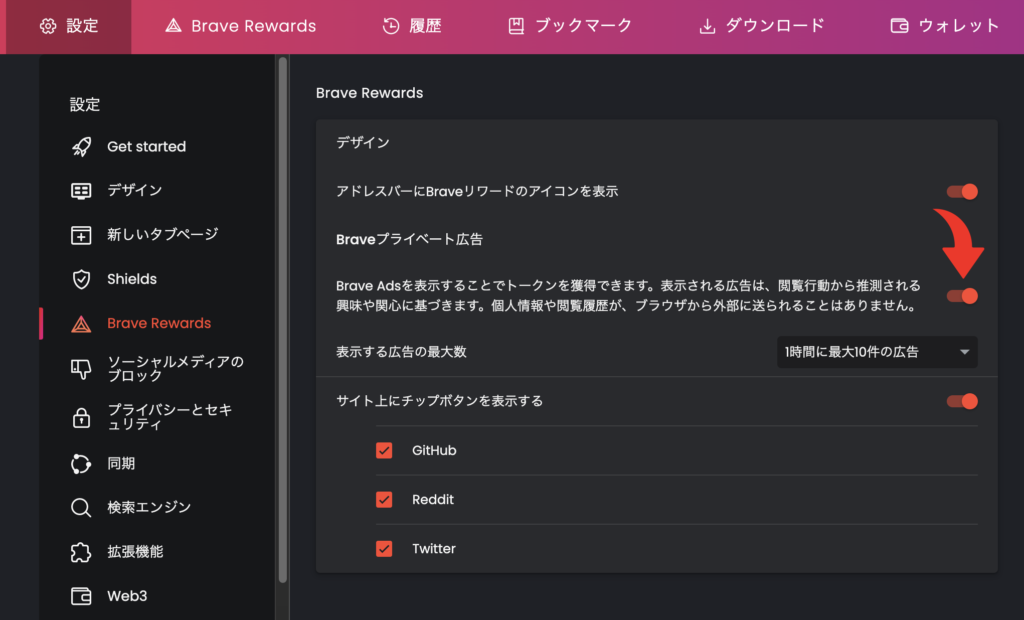Click the download arrow icon
Image resolution: width=1024 pixels, height=620 pixels.
[707, 26]
